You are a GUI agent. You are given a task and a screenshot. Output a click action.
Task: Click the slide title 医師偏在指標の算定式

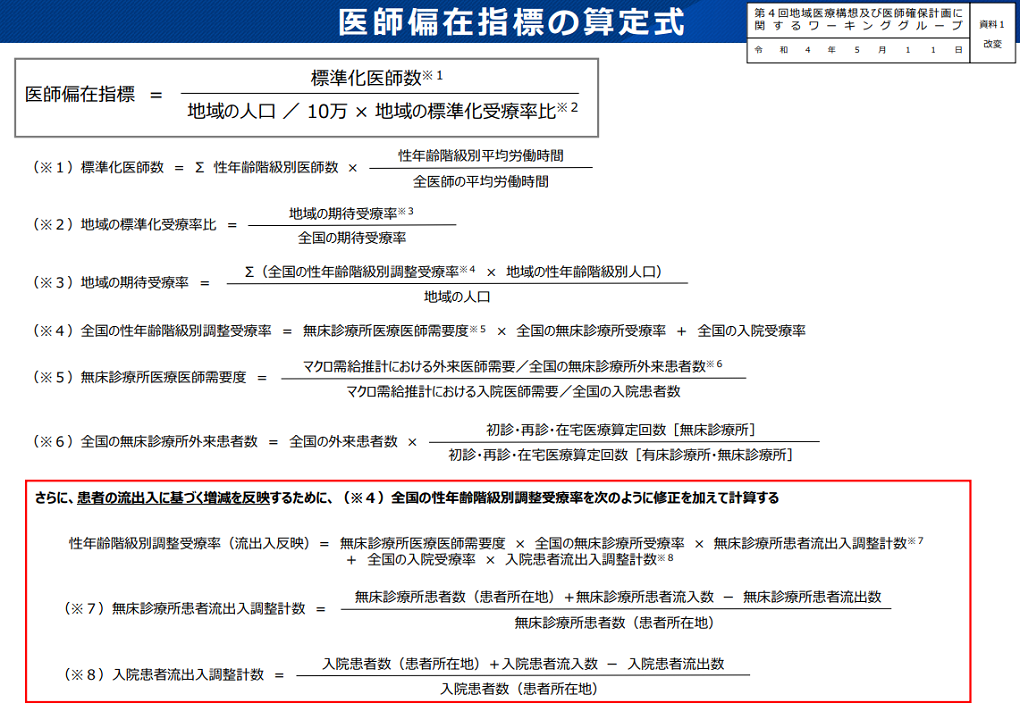511,22
